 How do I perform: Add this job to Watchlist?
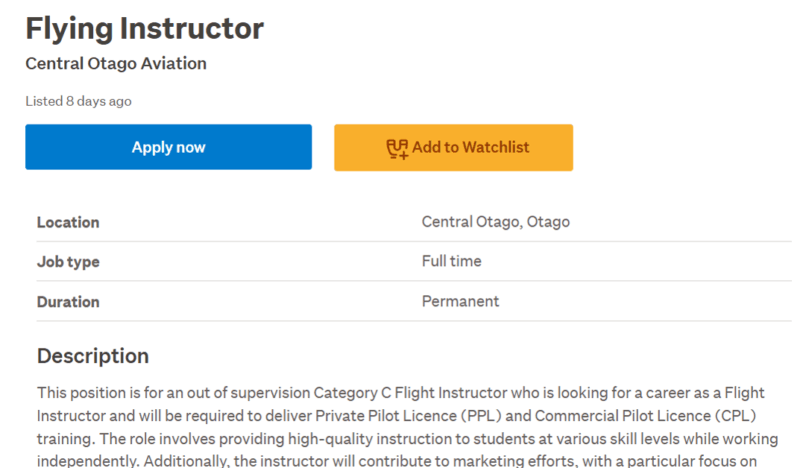[454, 147]
